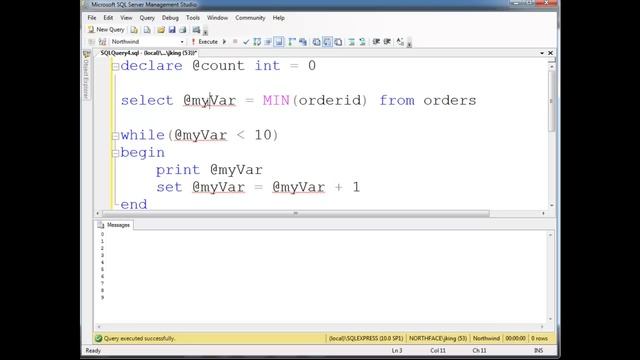The height and width of the screenshot is (360, 640).
Task: Start debugging with the green arrow
Action: tap(224, 42)
